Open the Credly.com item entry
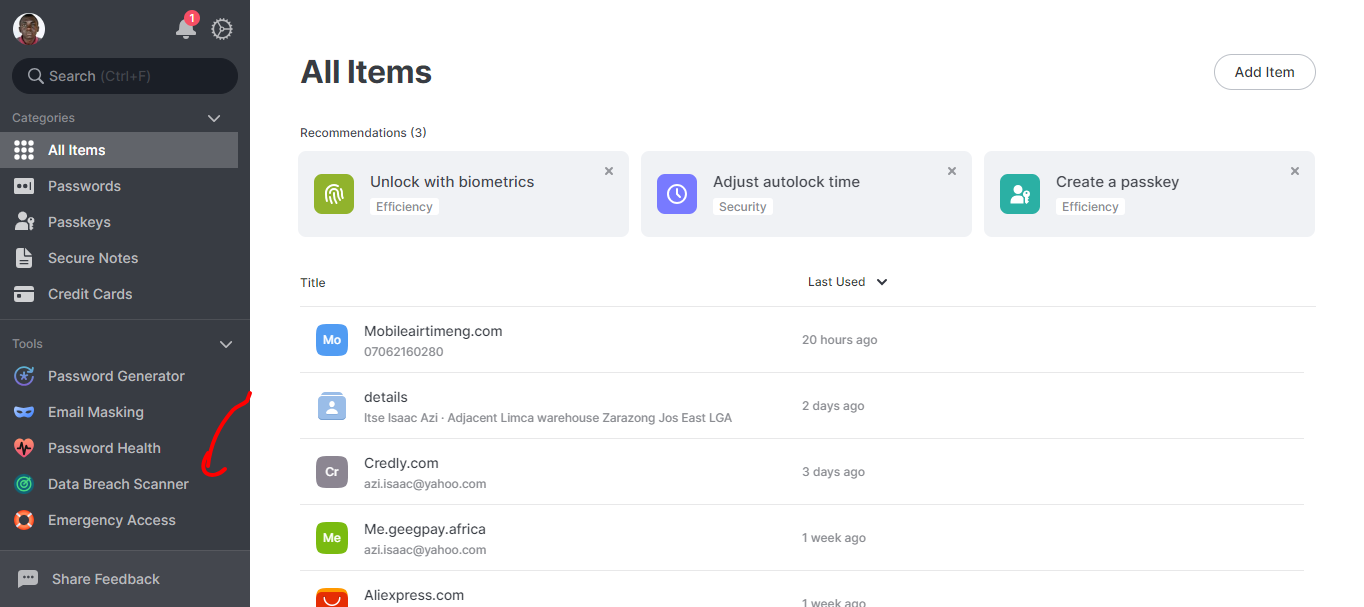This screenshot has height=607, width=1364. 401,464
